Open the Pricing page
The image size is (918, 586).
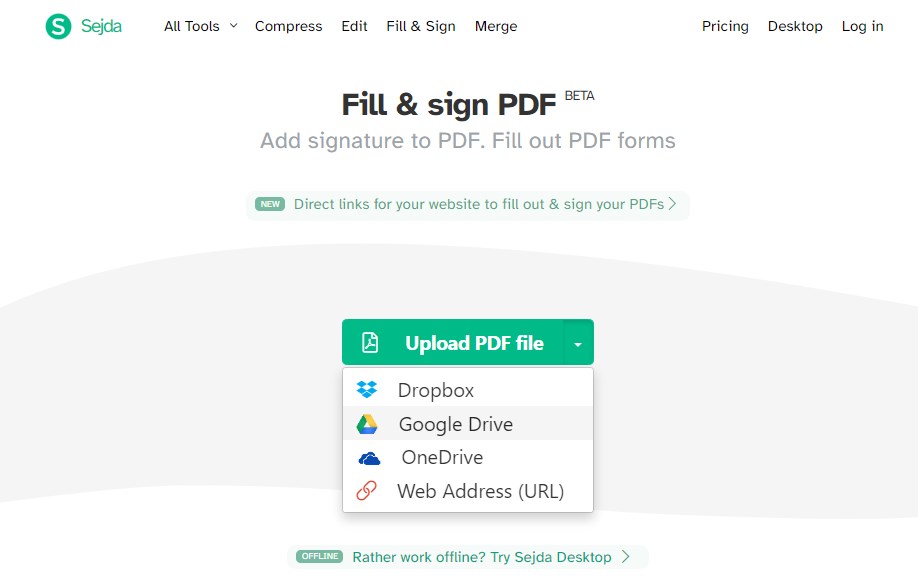(724, 26)
